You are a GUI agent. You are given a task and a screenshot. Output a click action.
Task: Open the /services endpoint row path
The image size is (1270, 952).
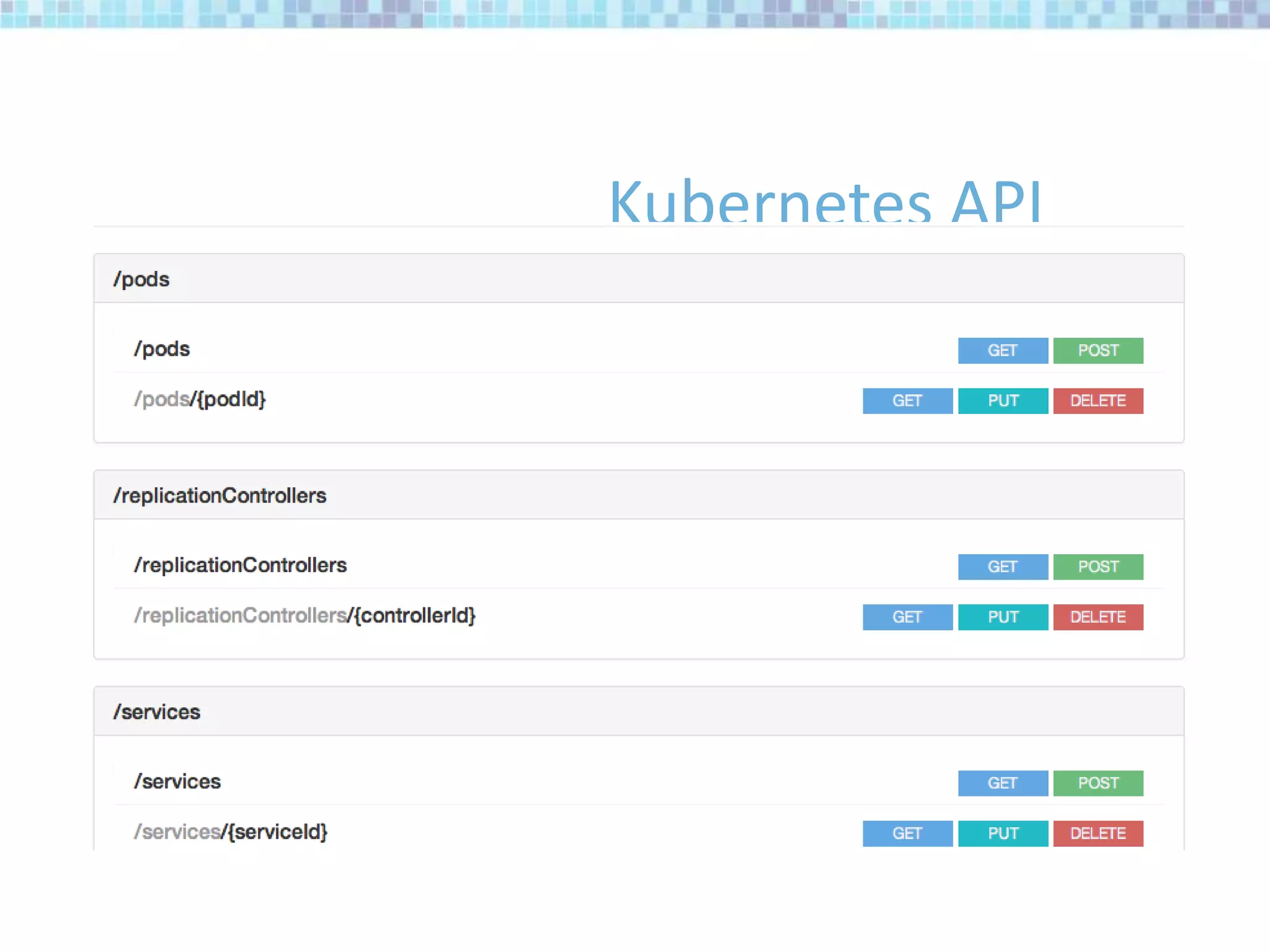click(177, 782)
